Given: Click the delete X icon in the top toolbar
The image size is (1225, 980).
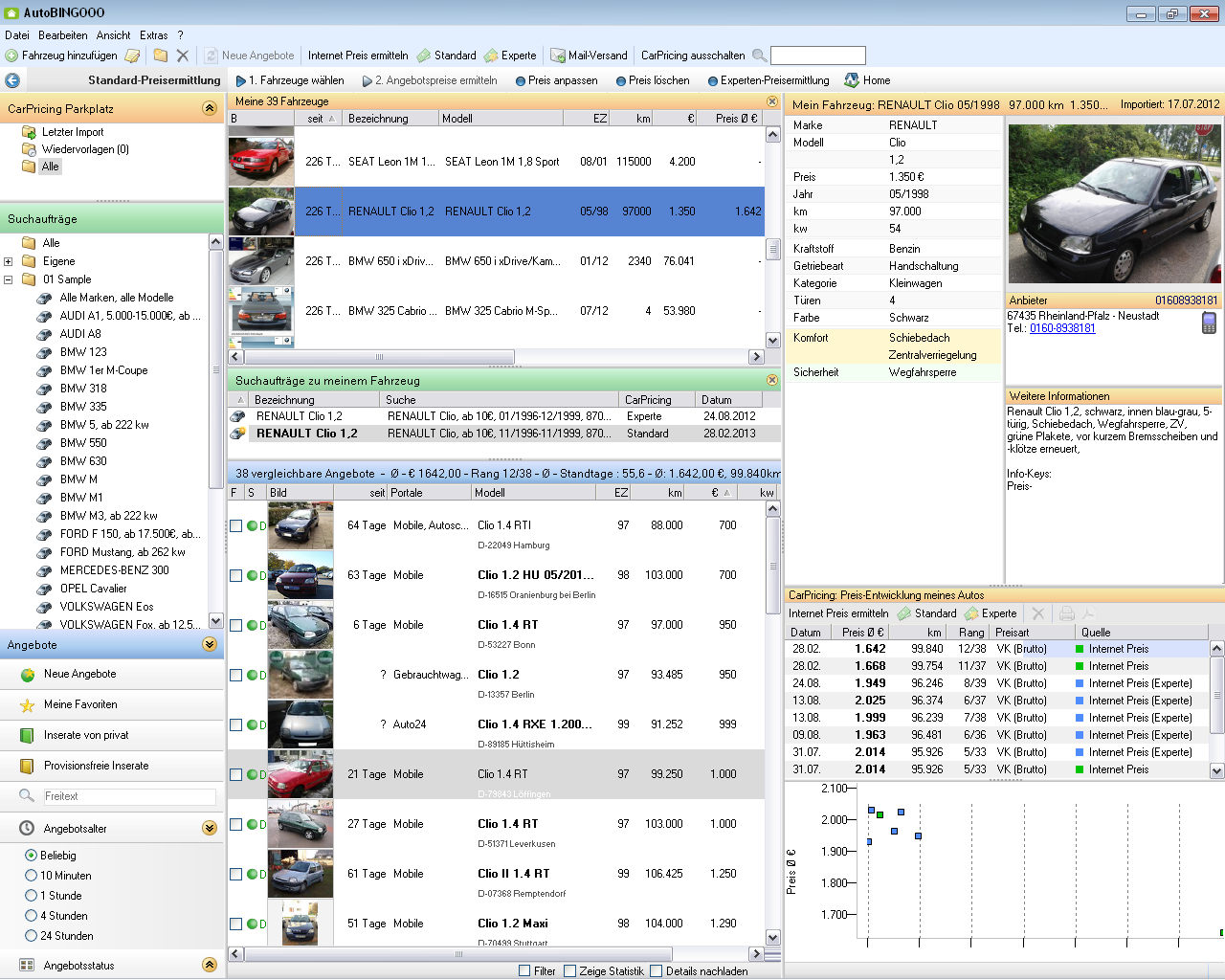Looking at the screenshot, I should [183, 56].
